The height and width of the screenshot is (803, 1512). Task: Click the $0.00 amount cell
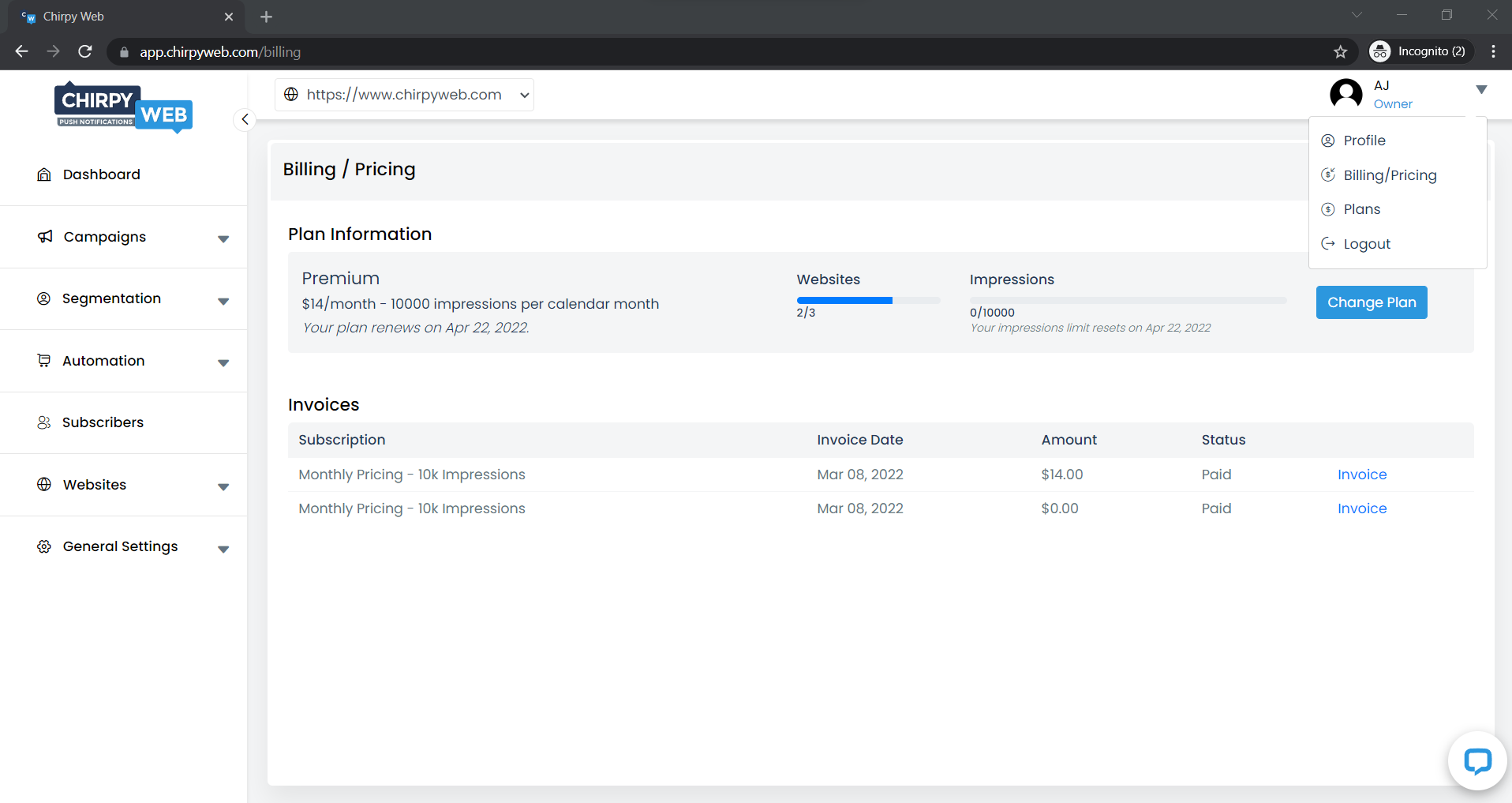click(x=1059, y=508)
